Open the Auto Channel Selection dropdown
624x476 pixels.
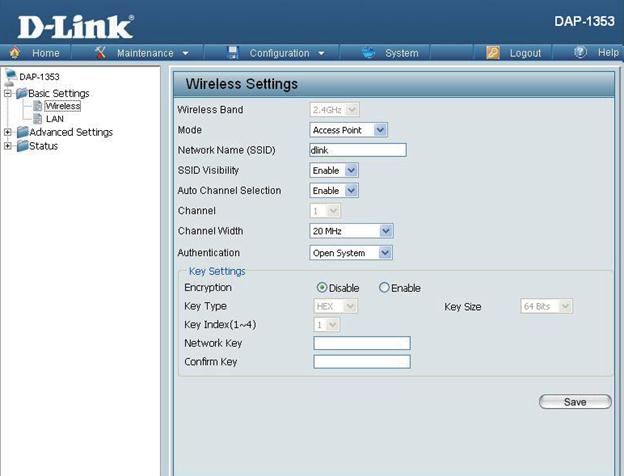click(334, 191)
